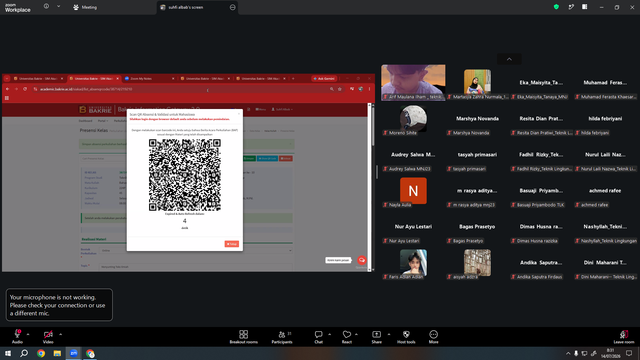Open audio options caret beside Audio

pos(28,334)
